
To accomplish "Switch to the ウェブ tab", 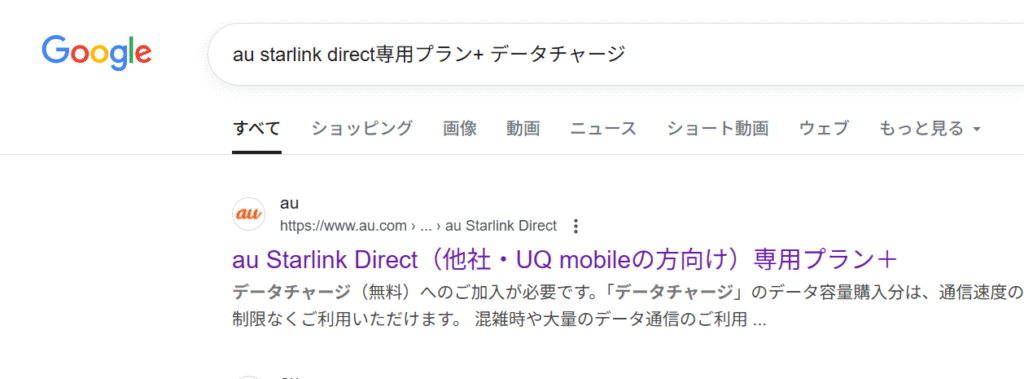I will click(x=824, y=129).
